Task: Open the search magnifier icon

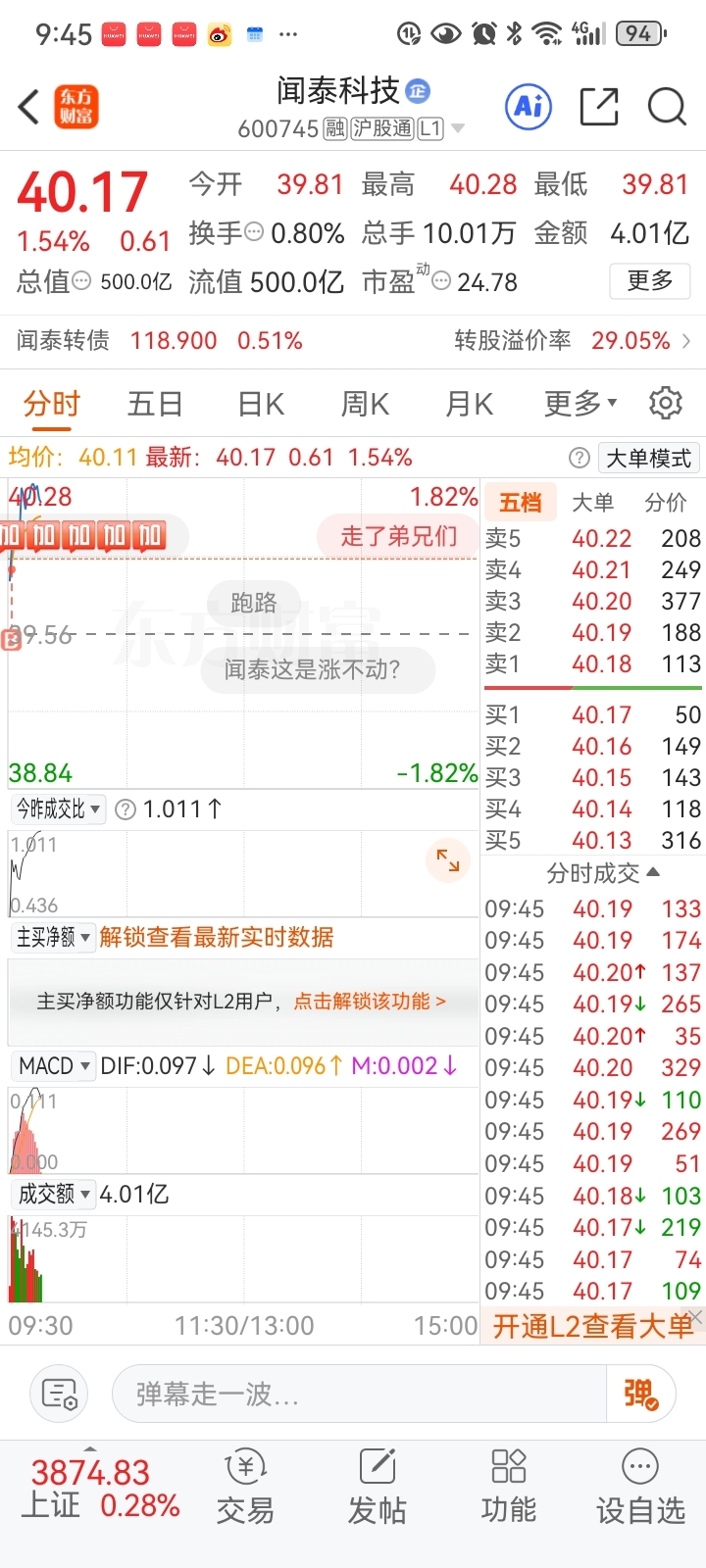Action: pos(667,107)
